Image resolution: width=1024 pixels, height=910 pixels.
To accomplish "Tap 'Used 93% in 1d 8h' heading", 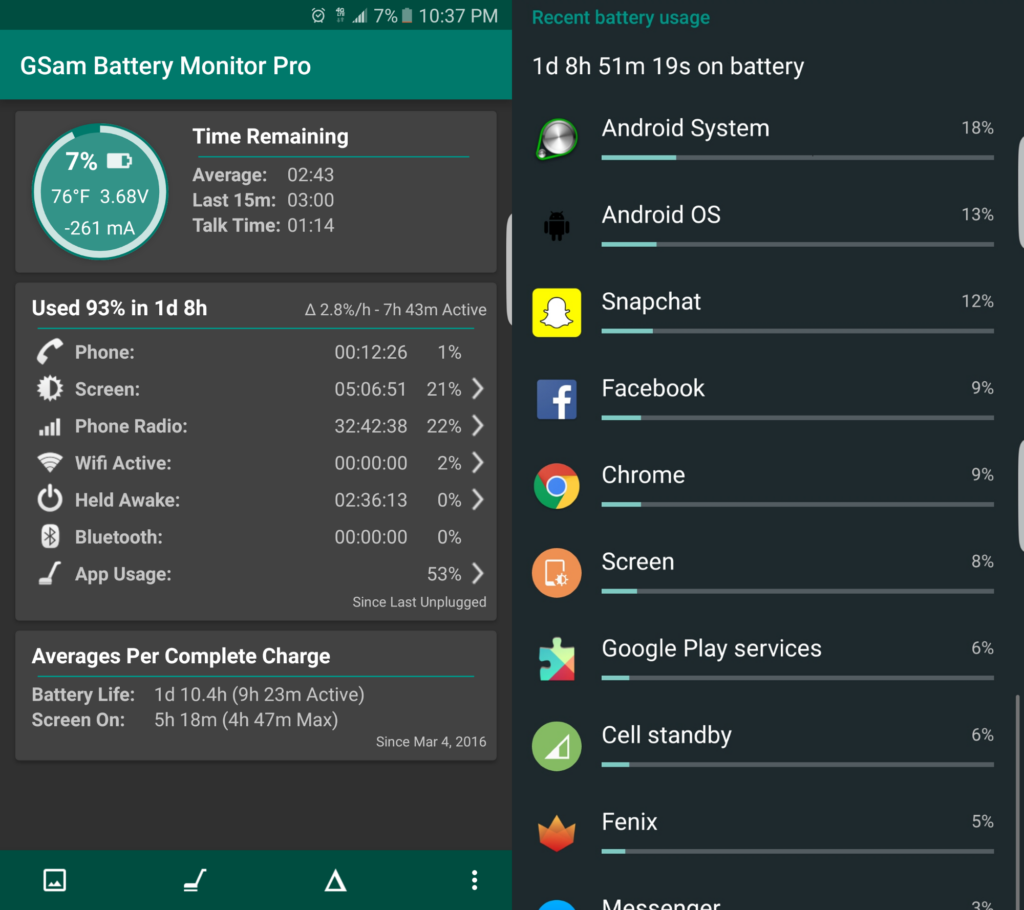I will click(120, 308).
